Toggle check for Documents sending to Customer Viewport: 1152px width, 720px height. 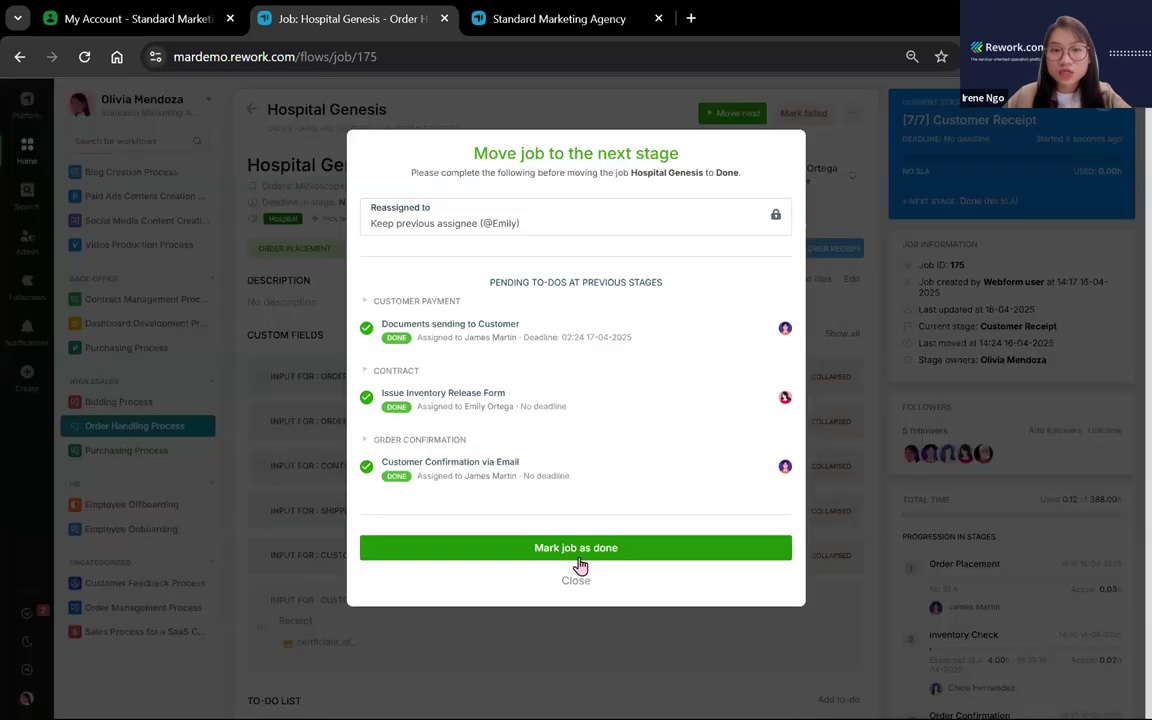(367, 328)
